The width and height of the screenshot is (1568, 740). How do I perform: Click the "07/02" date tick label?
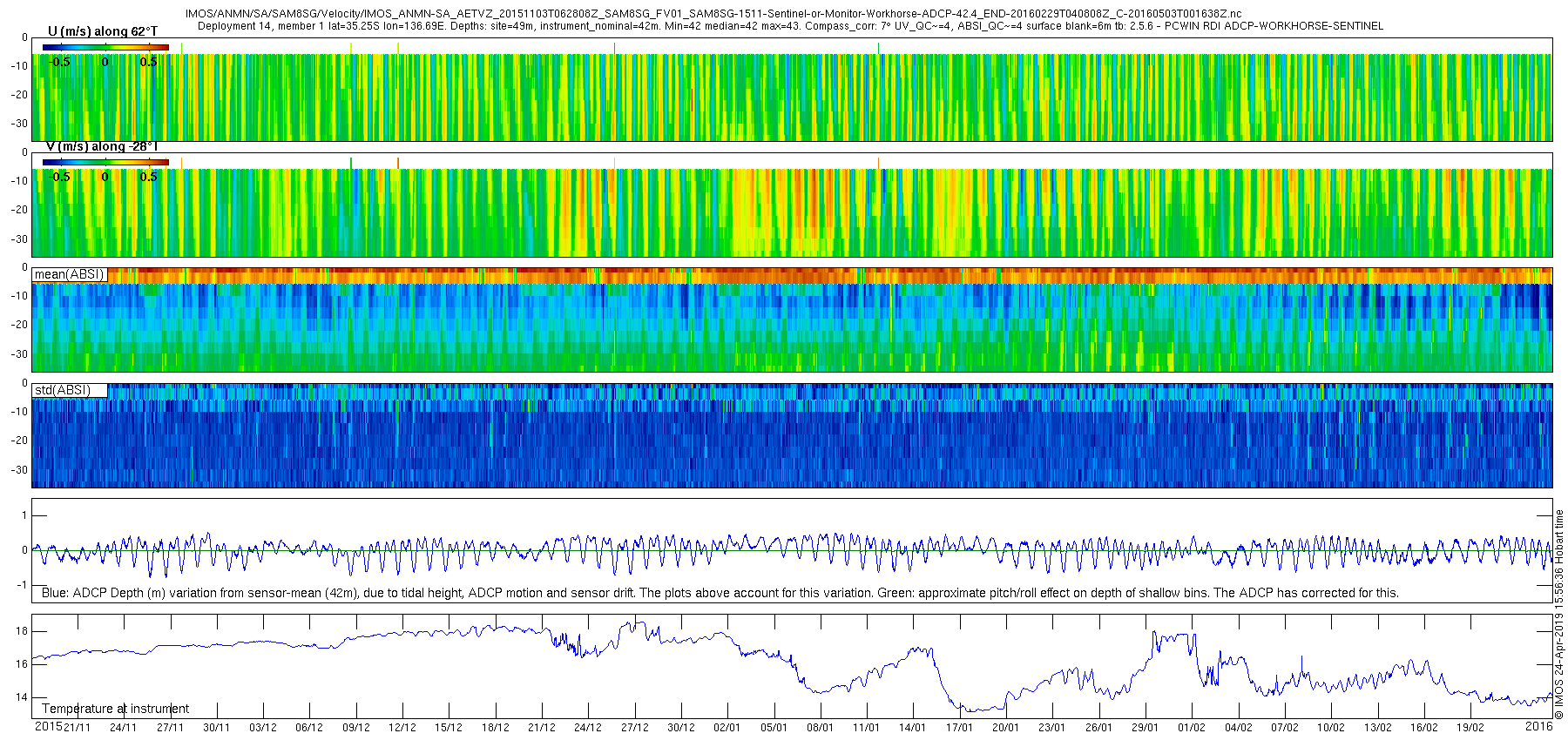(x=1285, y=727)
